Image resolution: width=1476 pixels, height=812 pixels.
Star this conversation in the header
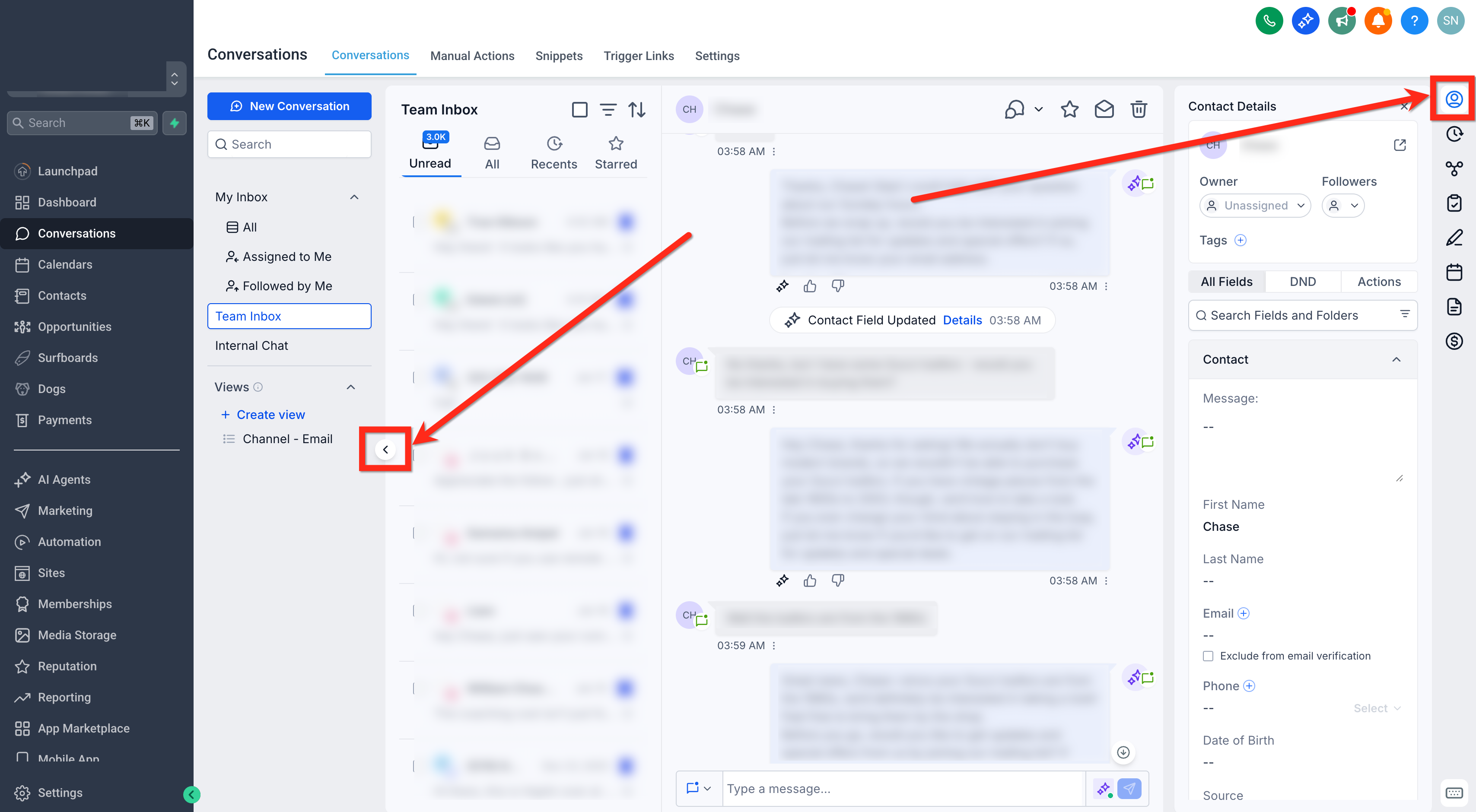tap(1069, 109)
